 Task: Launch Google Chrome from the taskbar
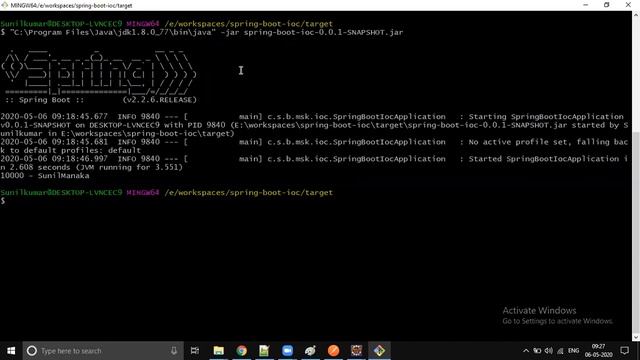(242, 351)
